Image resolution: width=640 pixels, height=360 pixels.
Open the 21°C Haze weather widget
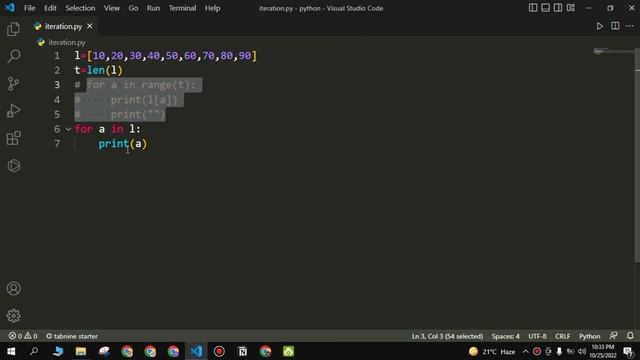tap(492, 351)
